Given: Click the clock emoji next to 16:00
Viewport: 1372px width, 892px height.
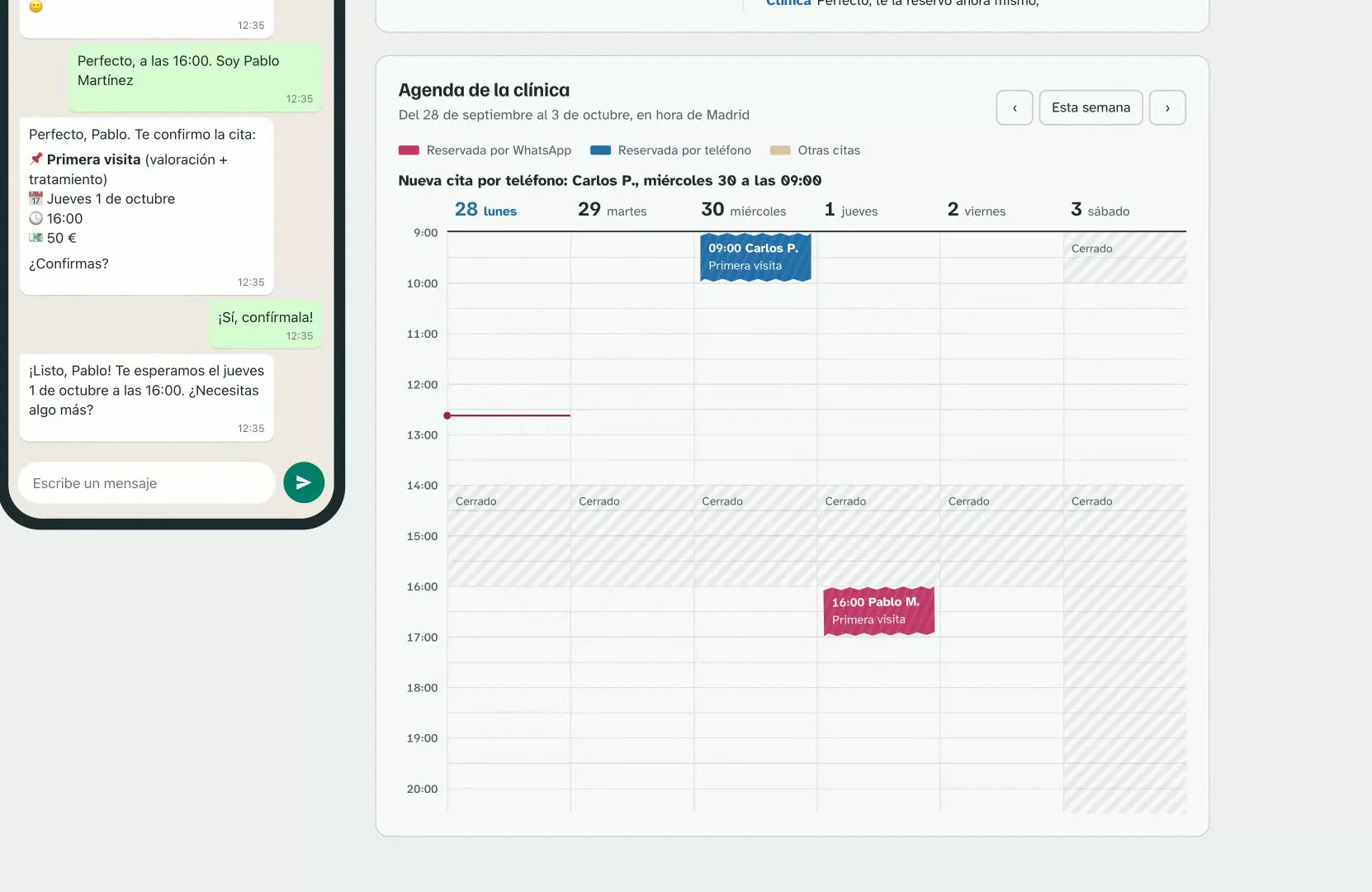Looking at the screenshot, I should tap(35, 218).
